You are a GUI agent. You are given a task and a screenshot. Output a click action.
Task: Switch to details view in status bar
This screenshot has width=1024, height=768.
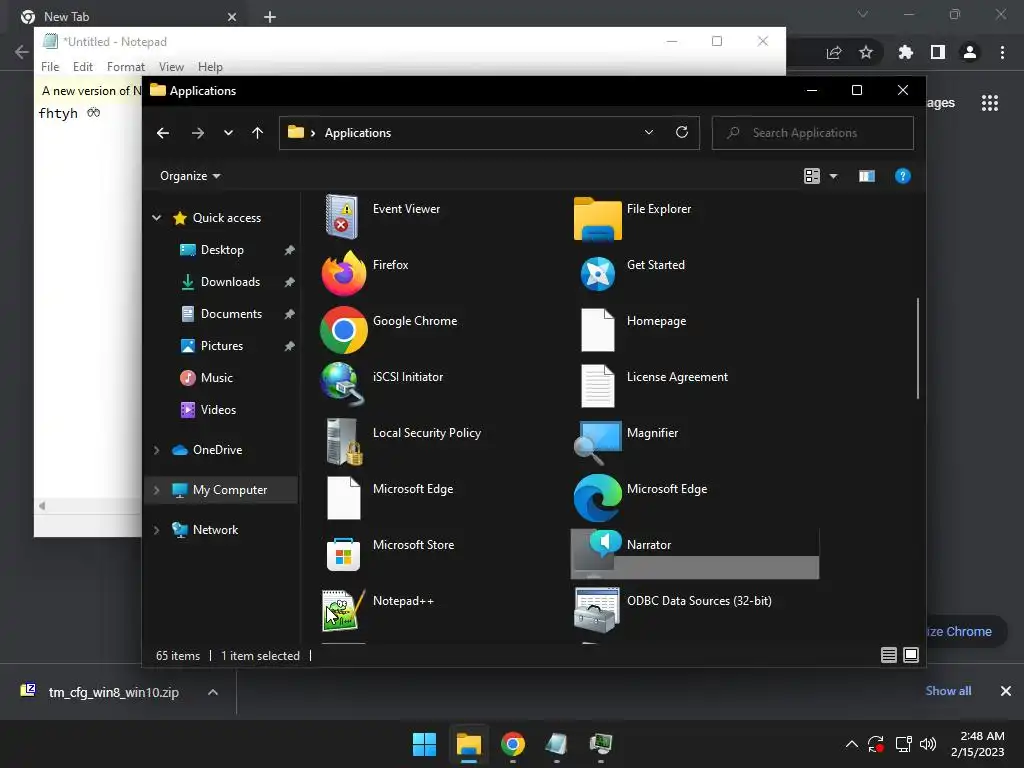click(889, 655)
